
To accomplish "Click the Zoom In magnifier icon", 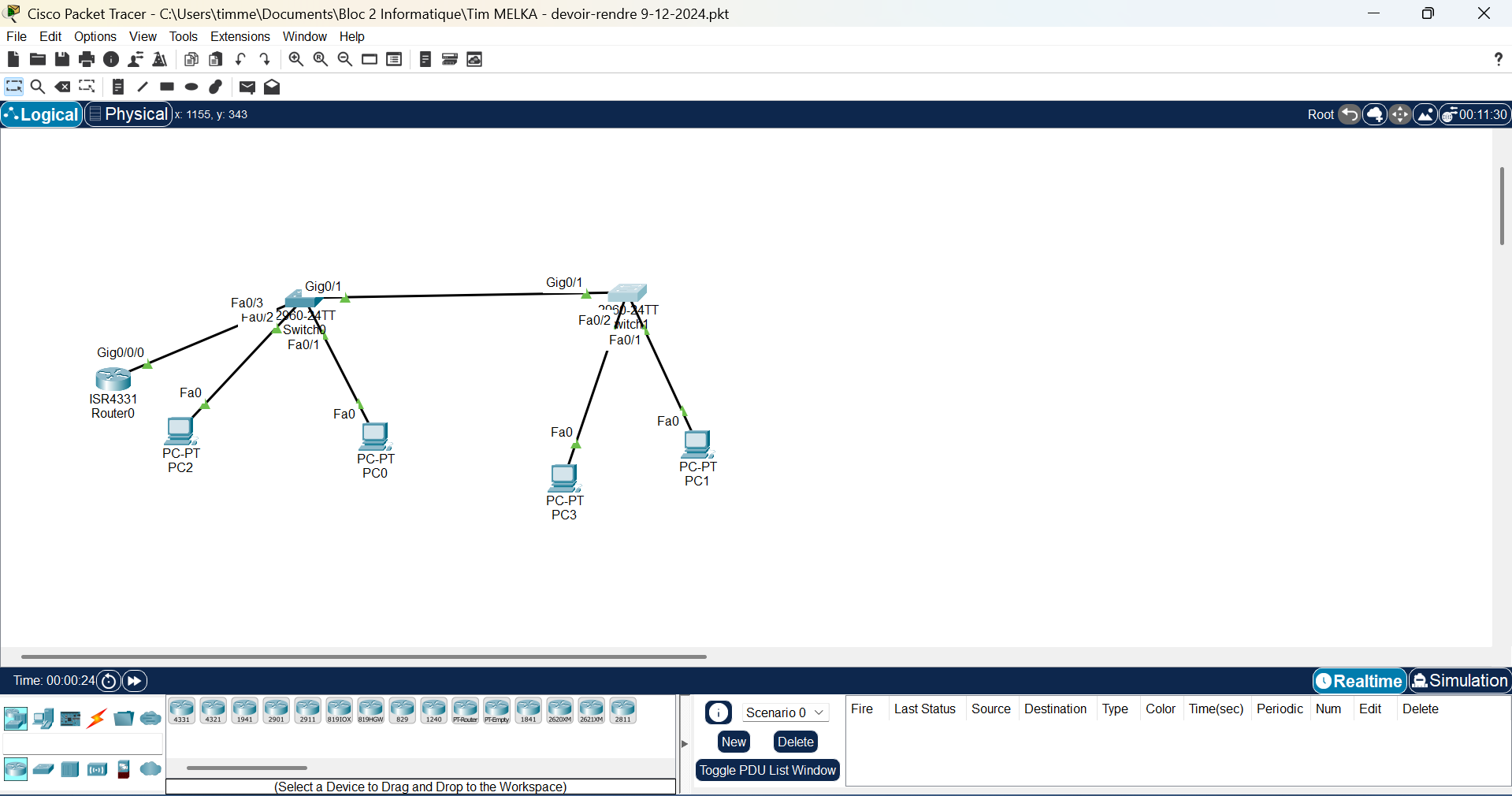I will [x=295, y=59].
